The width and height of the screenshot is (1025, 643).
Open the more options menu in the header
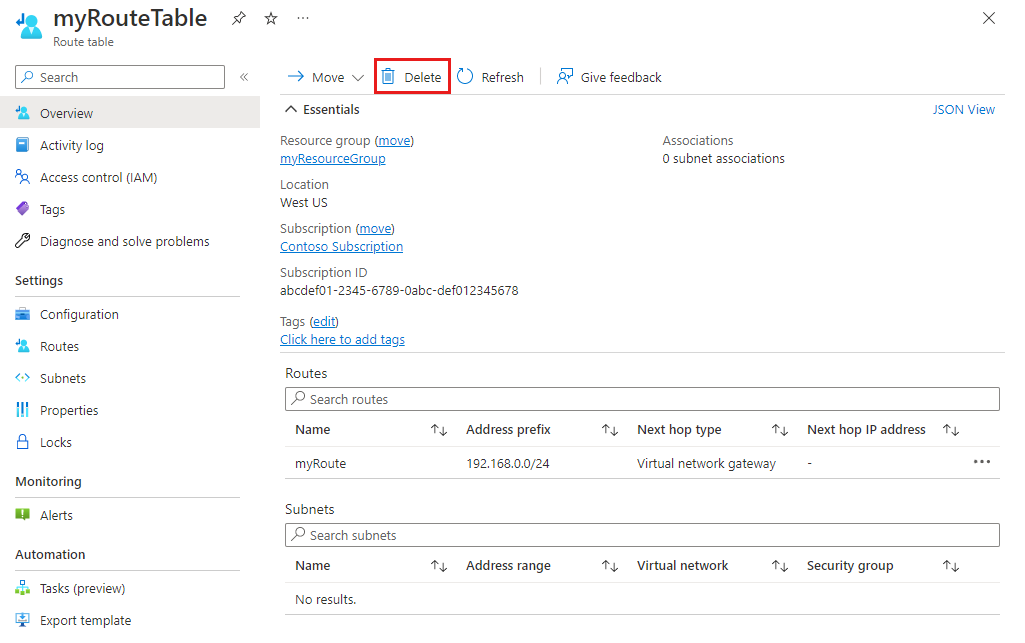pos(303,18)
